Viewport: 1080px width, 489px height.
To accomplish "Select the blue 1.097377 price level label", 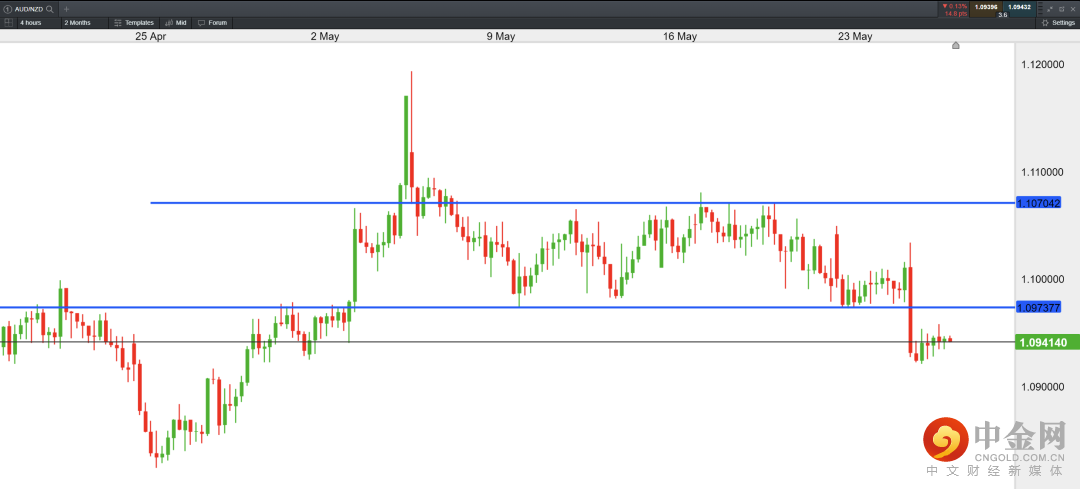I will pos(1038,307).
